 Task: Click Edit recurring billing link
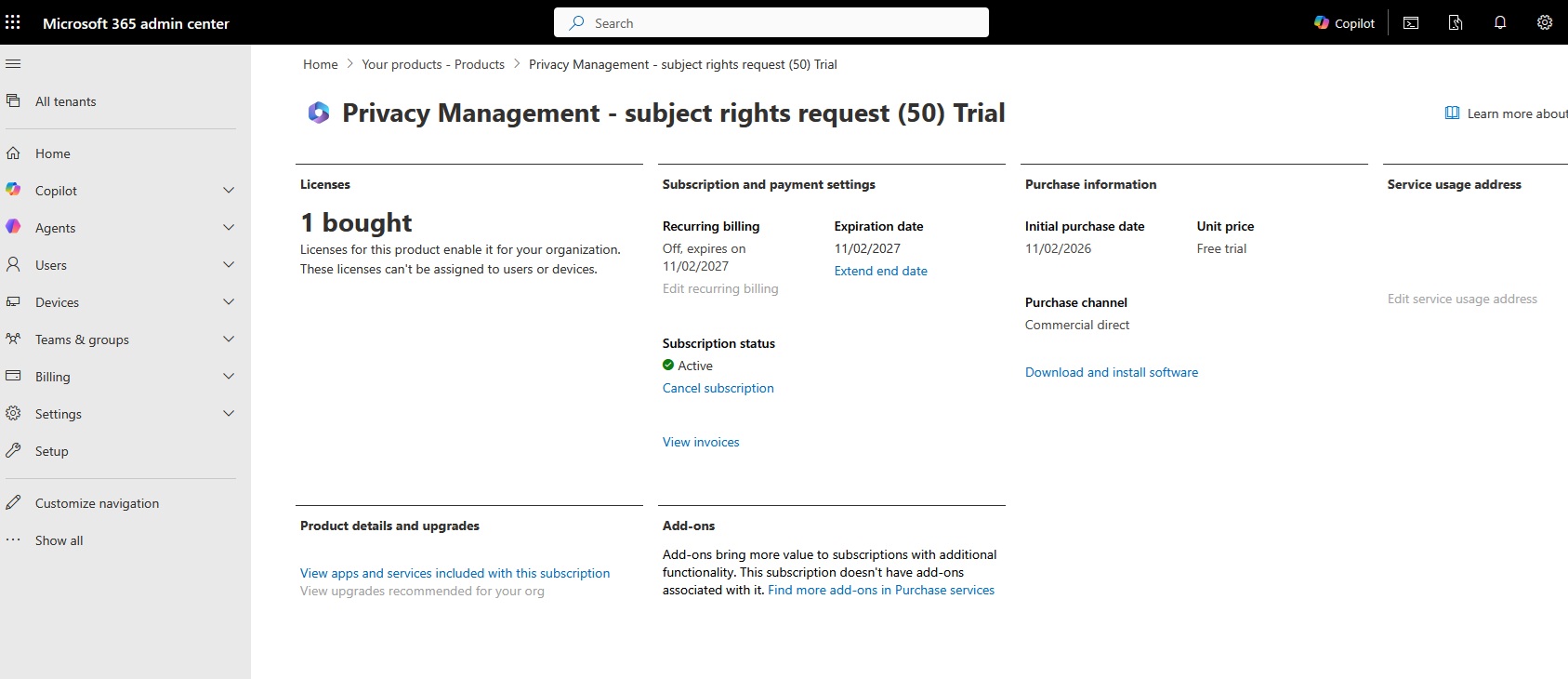[720, 288]
